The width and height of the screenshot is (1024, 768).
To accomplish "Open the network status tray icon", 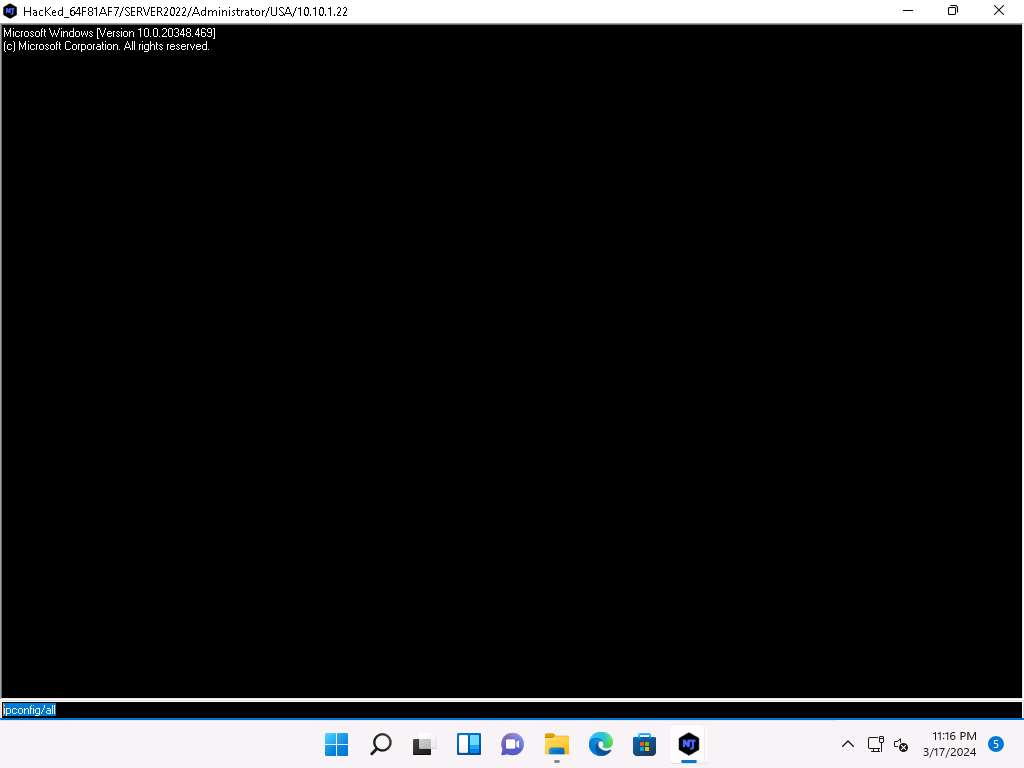I will coord(875,744).
